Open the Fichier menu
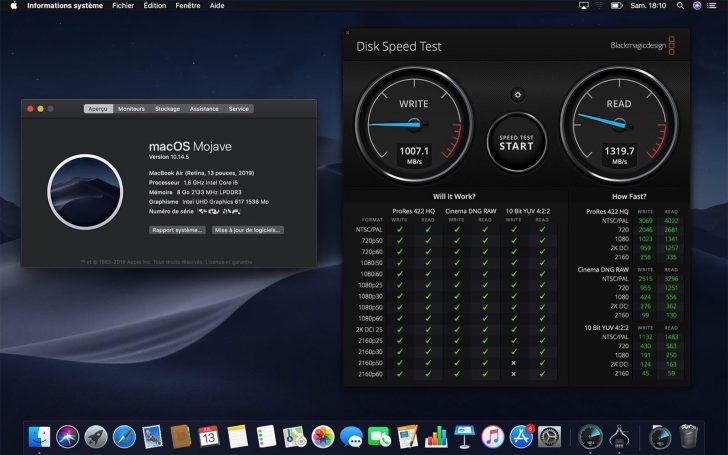 point(123,6)
